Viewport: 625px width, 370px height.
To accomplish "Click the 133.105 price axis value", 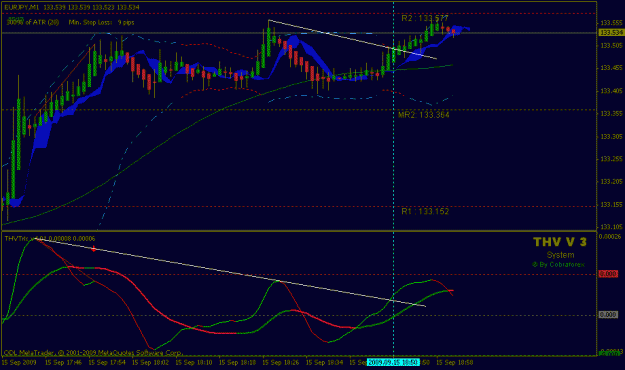I will point(611,227).
